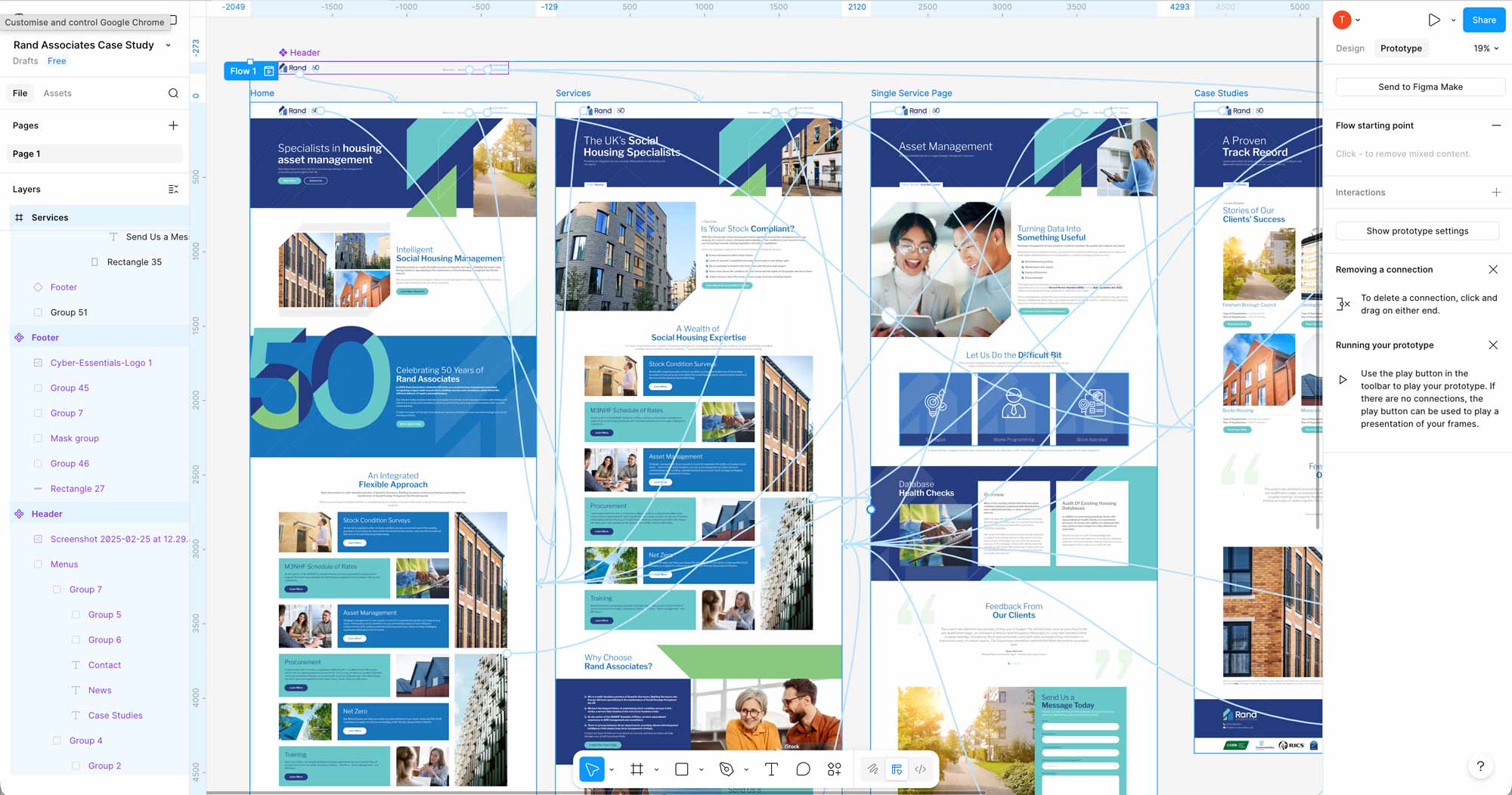Select the Home frame title
Image resolution: width=1512 pixels, height=795 pixels.
click(x=262, y=93)
